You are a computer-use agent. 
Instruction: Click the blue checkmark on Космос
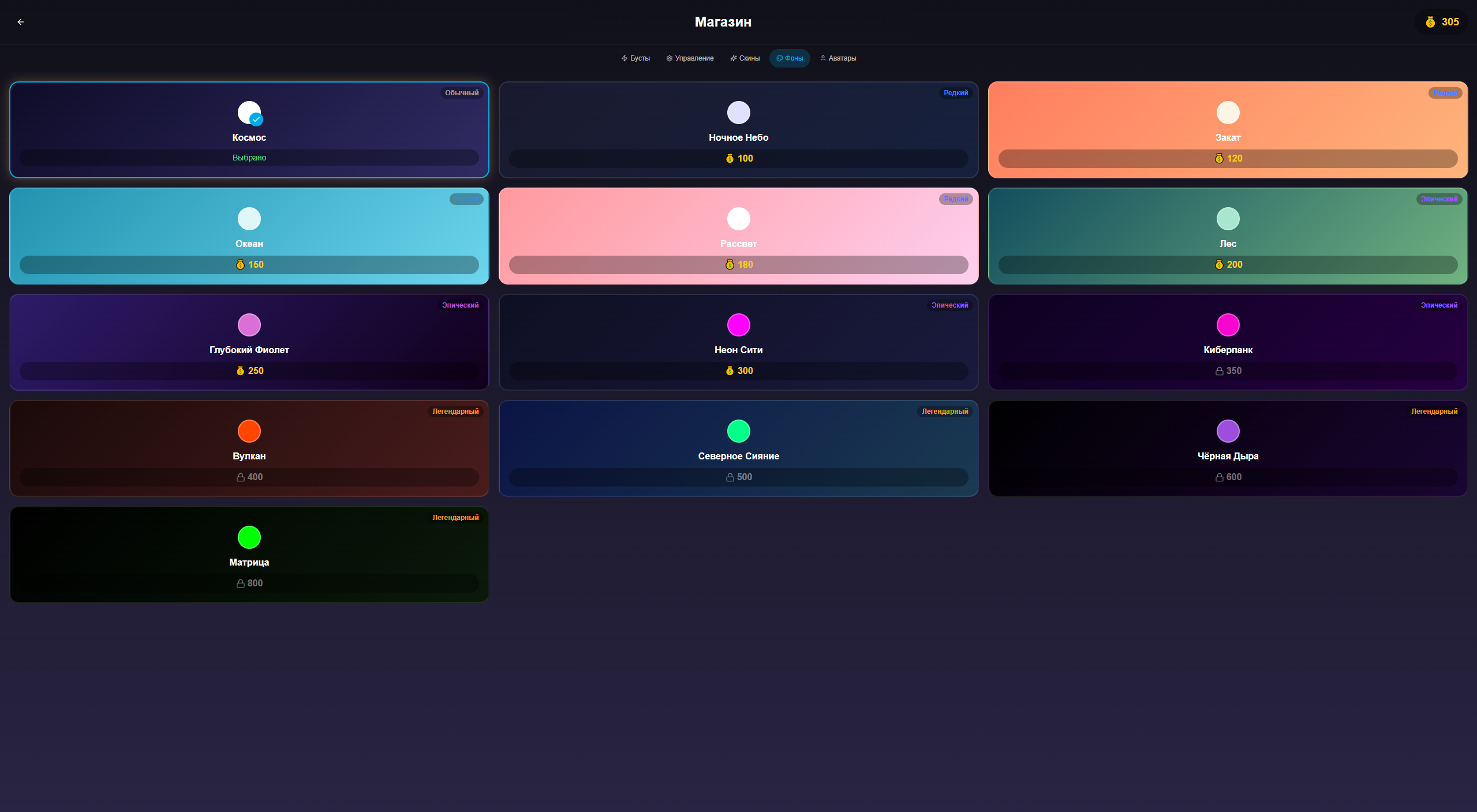tap(256, 119)
